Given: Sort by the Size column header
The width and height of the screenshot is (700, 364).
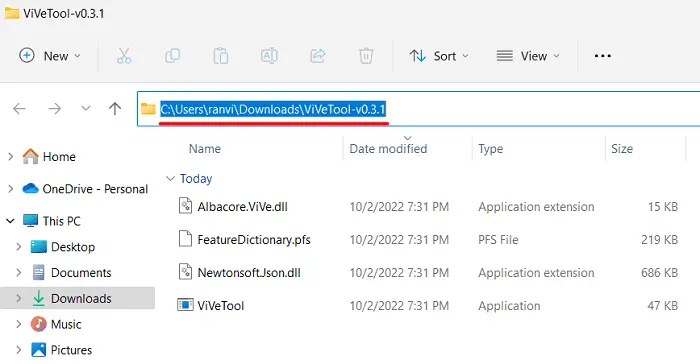Looking at the screenshot, I should (622, 148).
